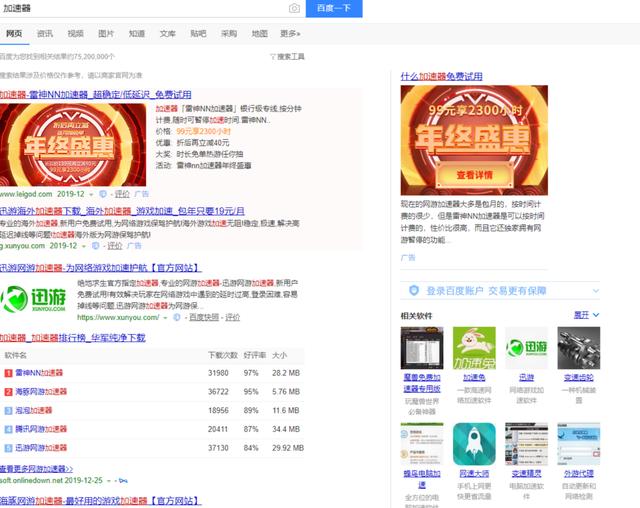Switch to the 地图 tab
This screenshot has height=508, width=640.
260,33
